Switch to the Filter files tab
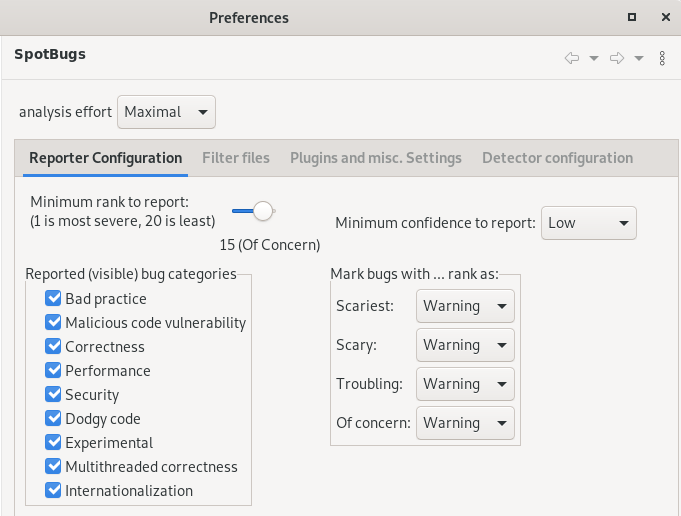The image size is (681, 516). tap(236, 158)
